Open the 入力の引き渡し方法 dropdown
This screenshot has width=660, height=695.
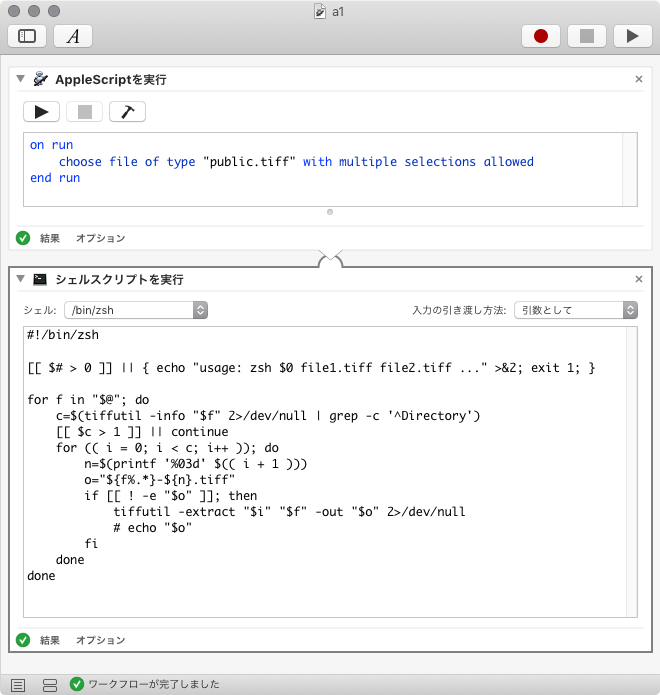pos(576,310)
